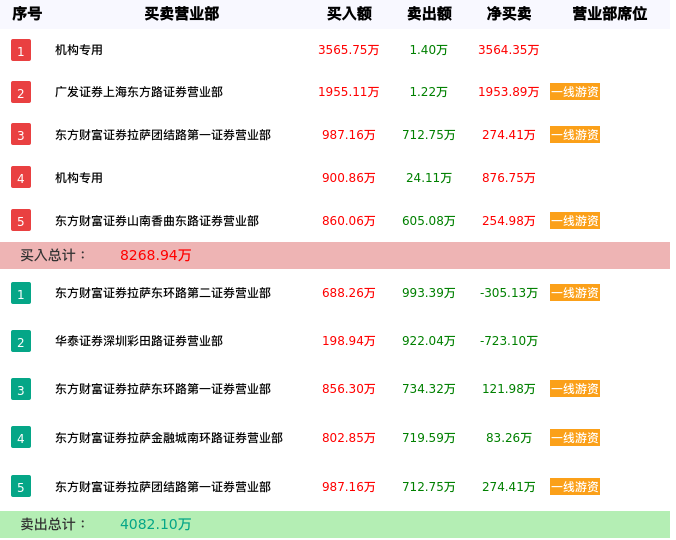Click the 一线游资 tag beside 东方财富证券拉萨金融城南环路
The width and height of the screenshot is (676, 540).
point(575,437)
